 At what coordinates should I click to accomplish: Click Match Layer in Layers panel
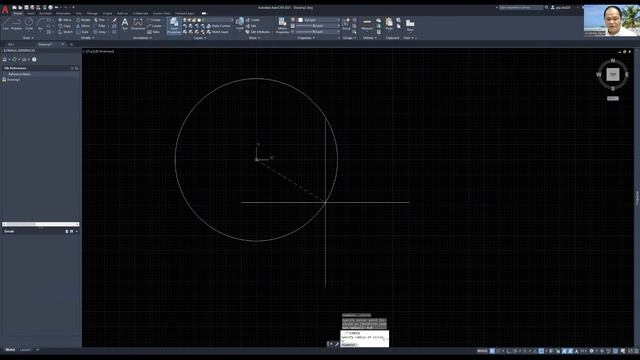[218, 32]
